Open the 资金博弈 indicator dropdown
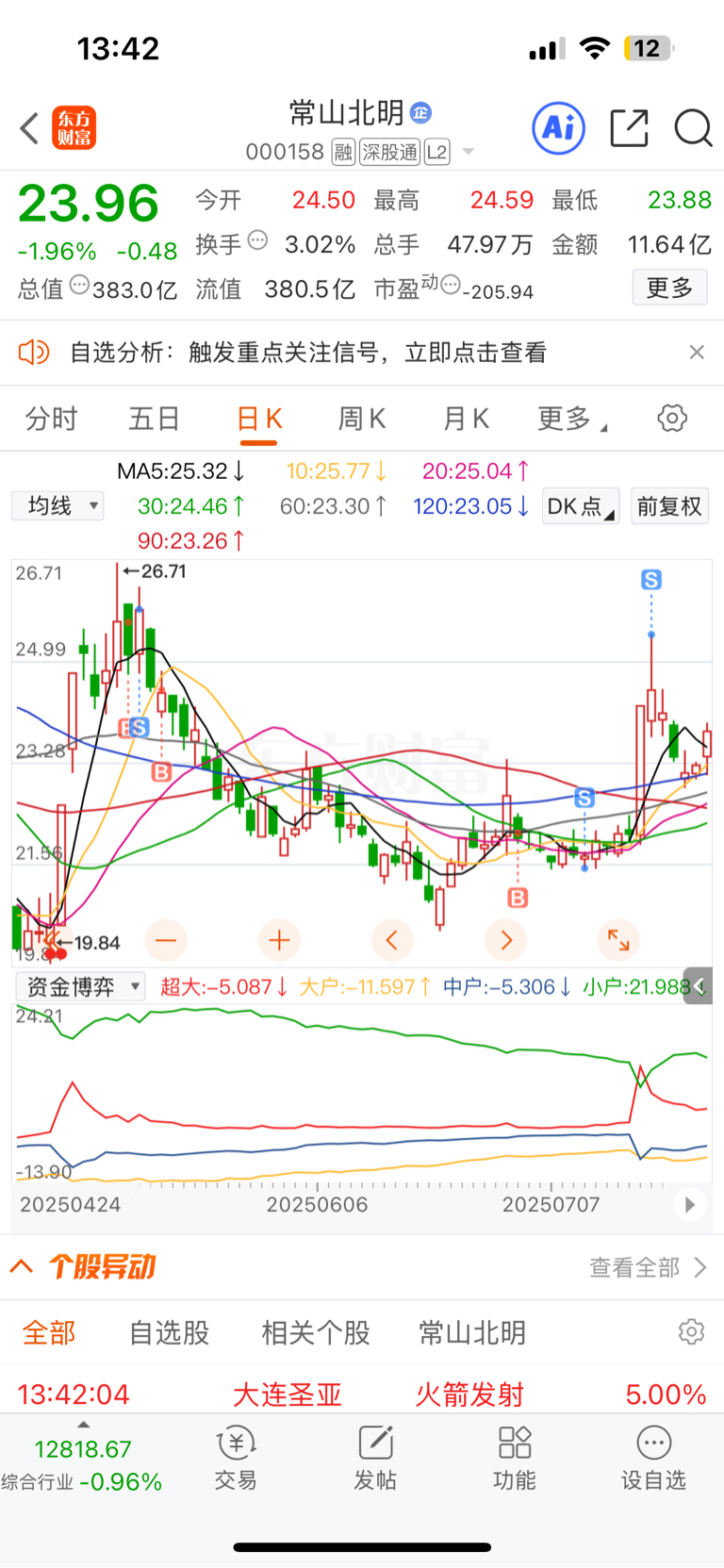The height and width of the screenshot is (1568, 724). [79, 987]
